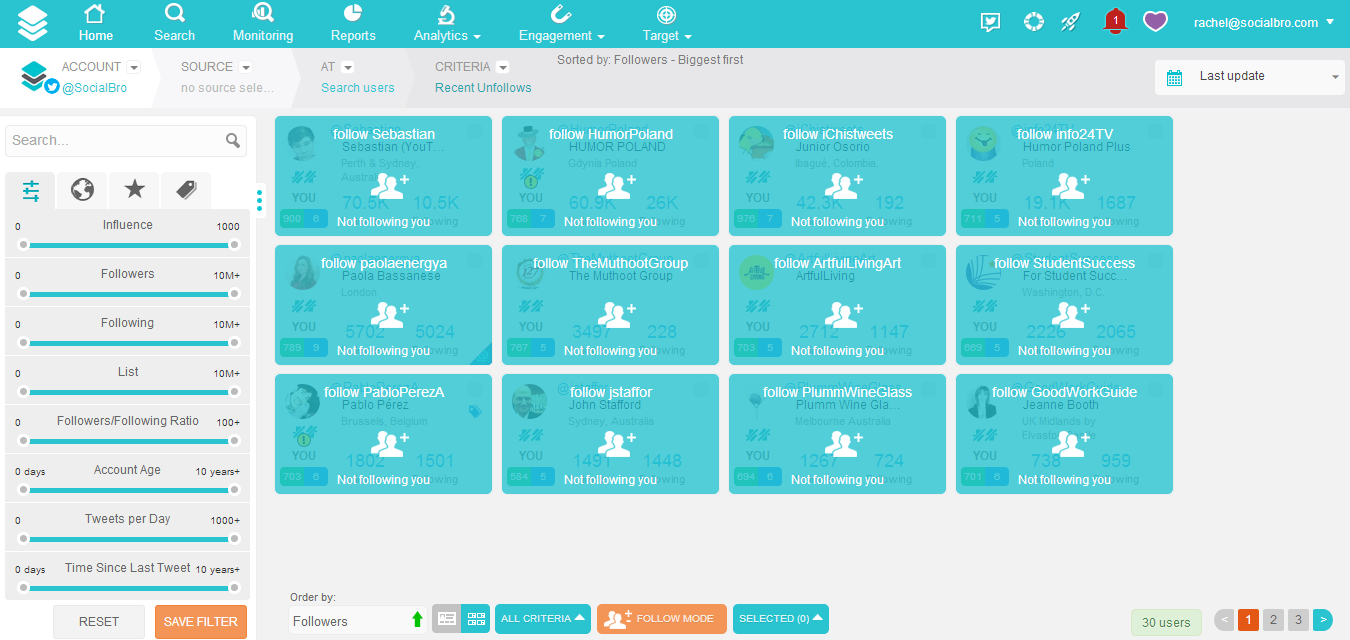
Task: Open the Twitter chat bubble icon
Action: click(x=990, y=22)
